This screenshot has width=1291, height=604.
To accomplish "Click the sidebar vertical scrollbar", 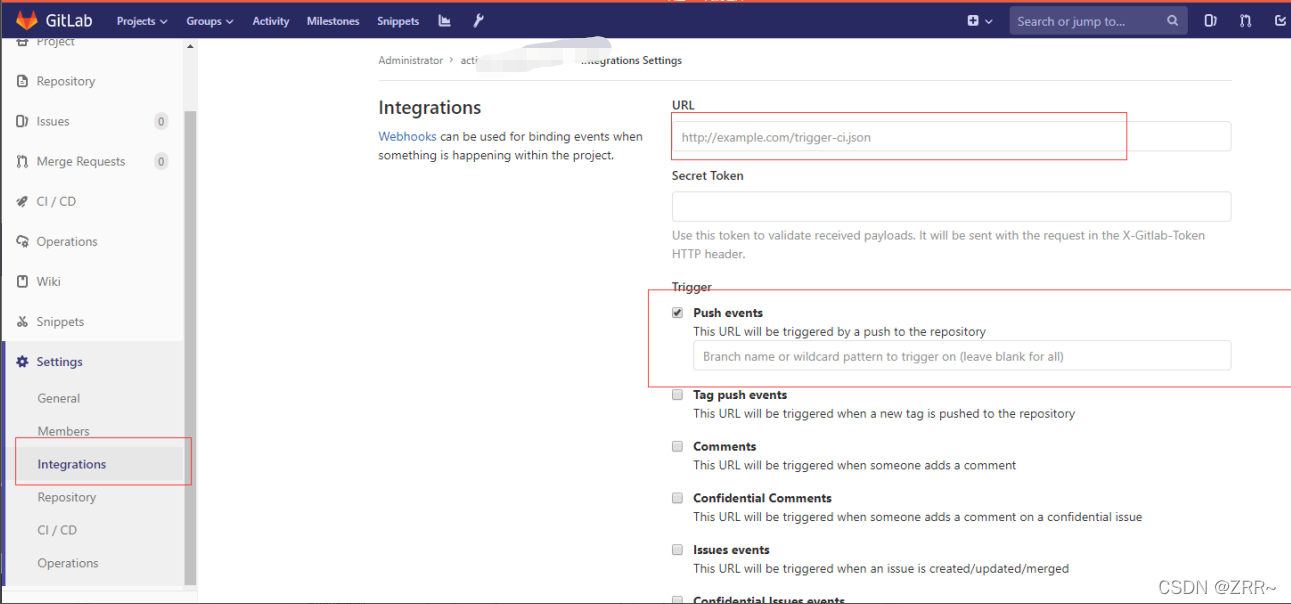I will (x=190, y=346).
